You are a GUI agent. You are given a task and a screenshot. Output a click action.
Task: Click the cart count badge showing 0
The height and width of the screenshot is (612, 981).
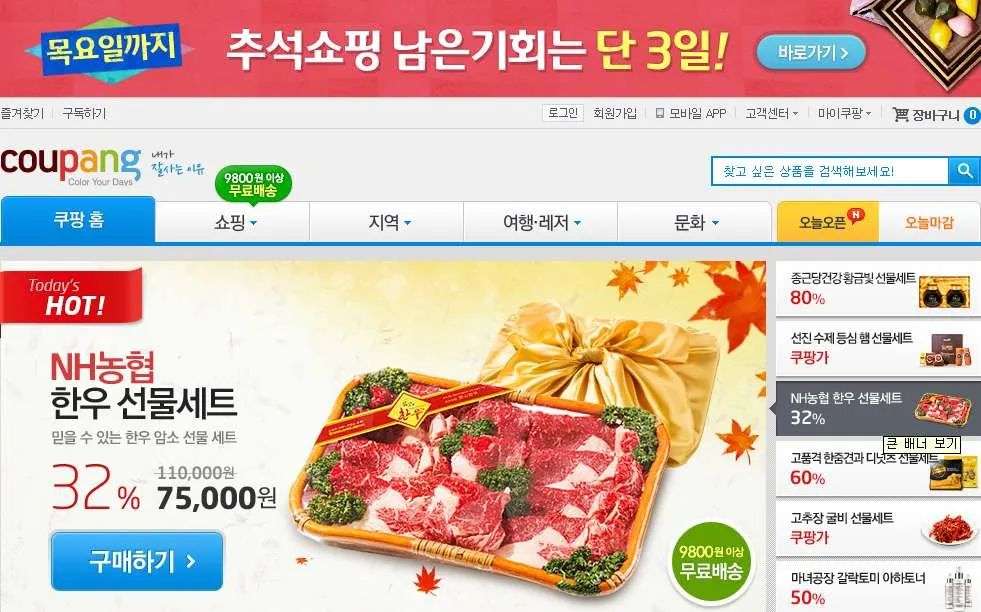tap(972, 115)
